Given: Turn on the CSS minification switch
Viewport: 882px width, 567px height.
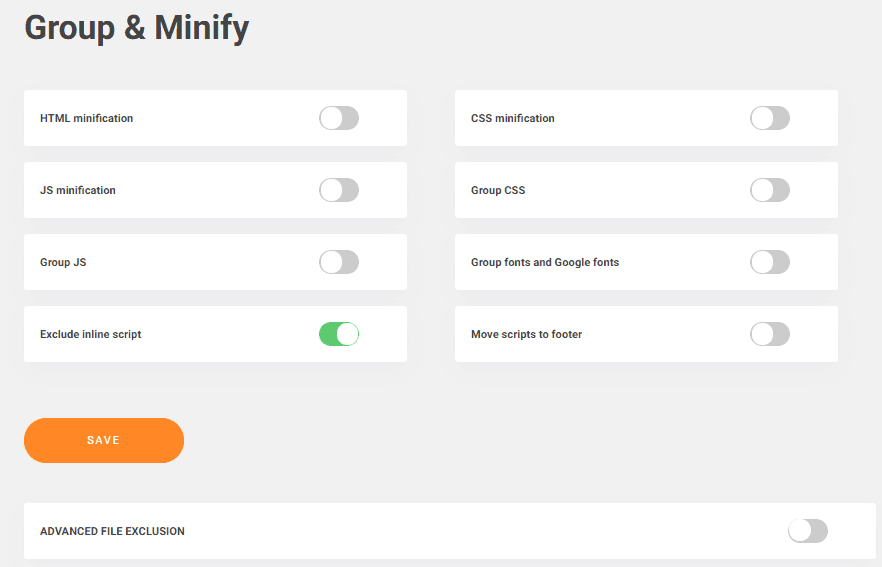Looking at the screenshot, I should [769, 118].
